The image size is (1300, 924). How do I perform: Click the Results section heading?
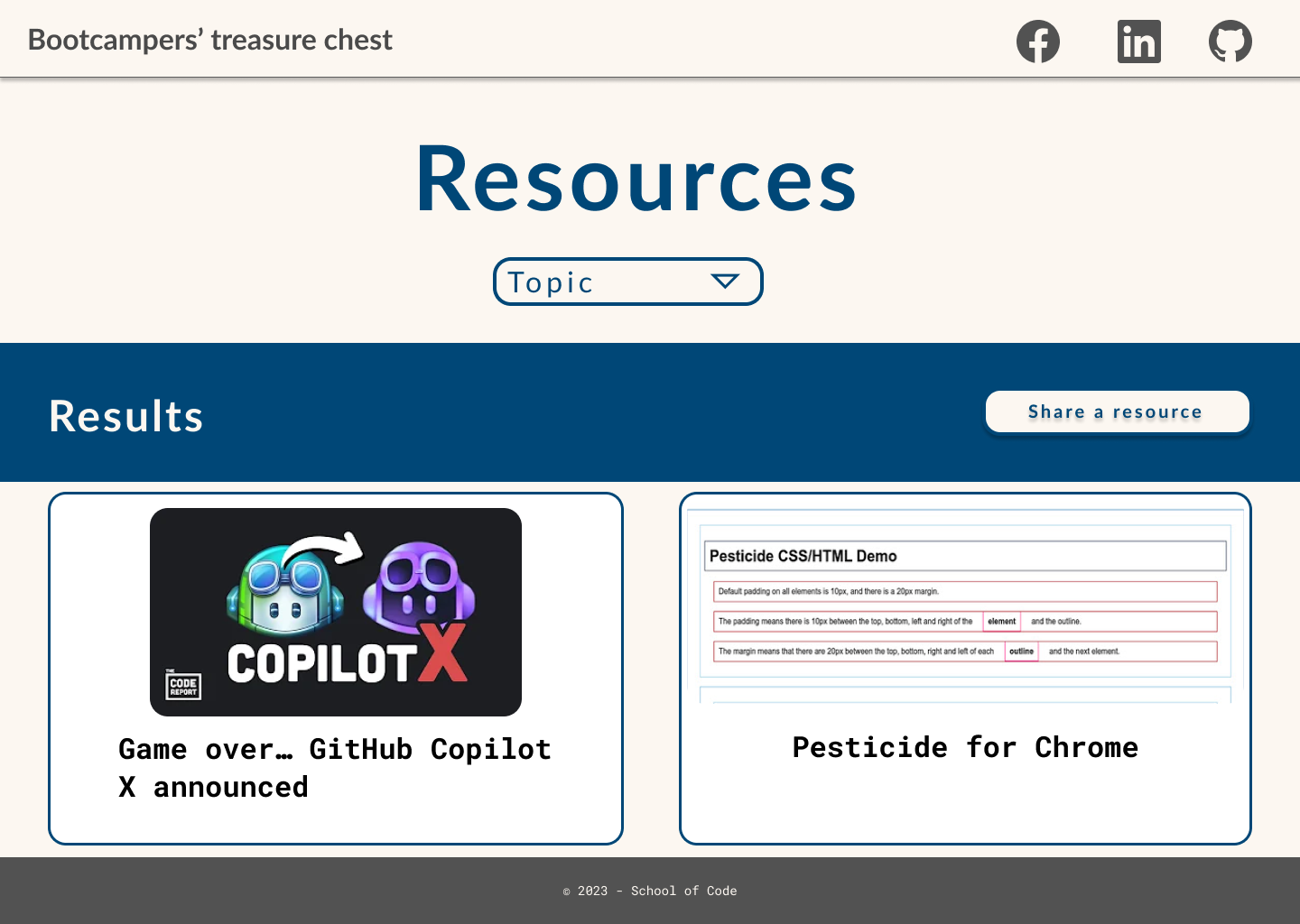126,416
